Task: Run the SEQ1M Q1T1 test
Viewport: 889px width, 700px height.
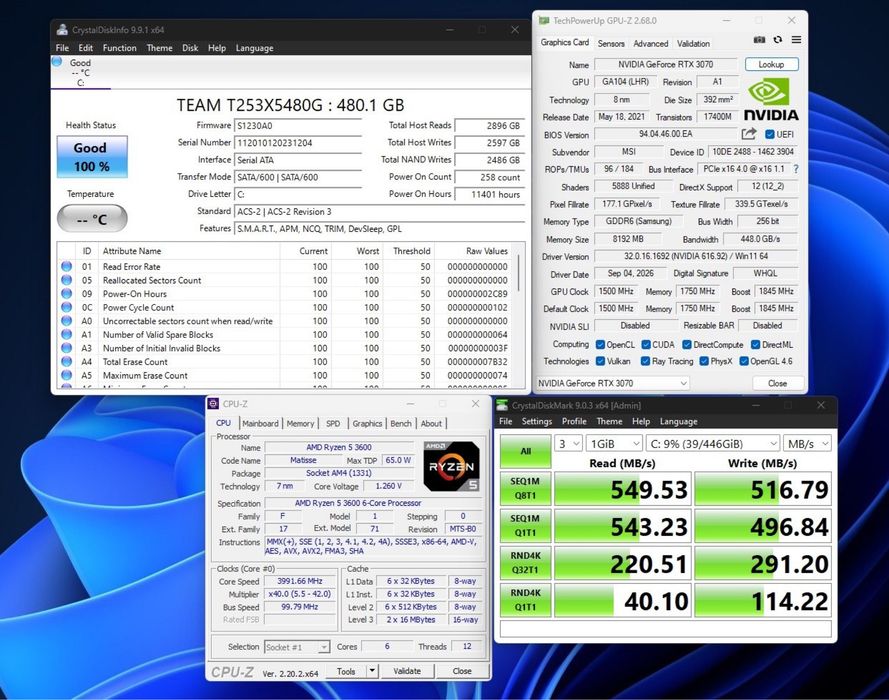Action: [525, 525]
